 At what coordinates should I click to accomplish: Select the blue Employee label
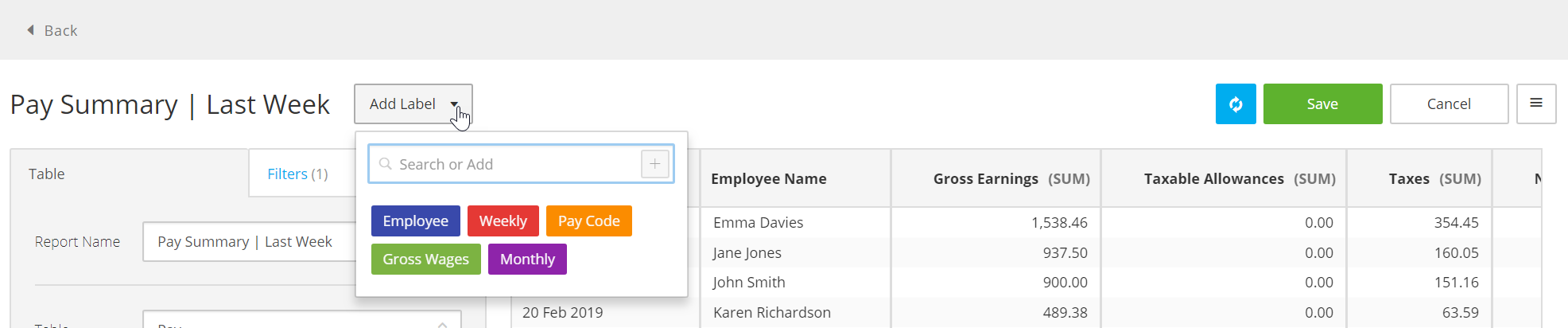click(415, 221)
